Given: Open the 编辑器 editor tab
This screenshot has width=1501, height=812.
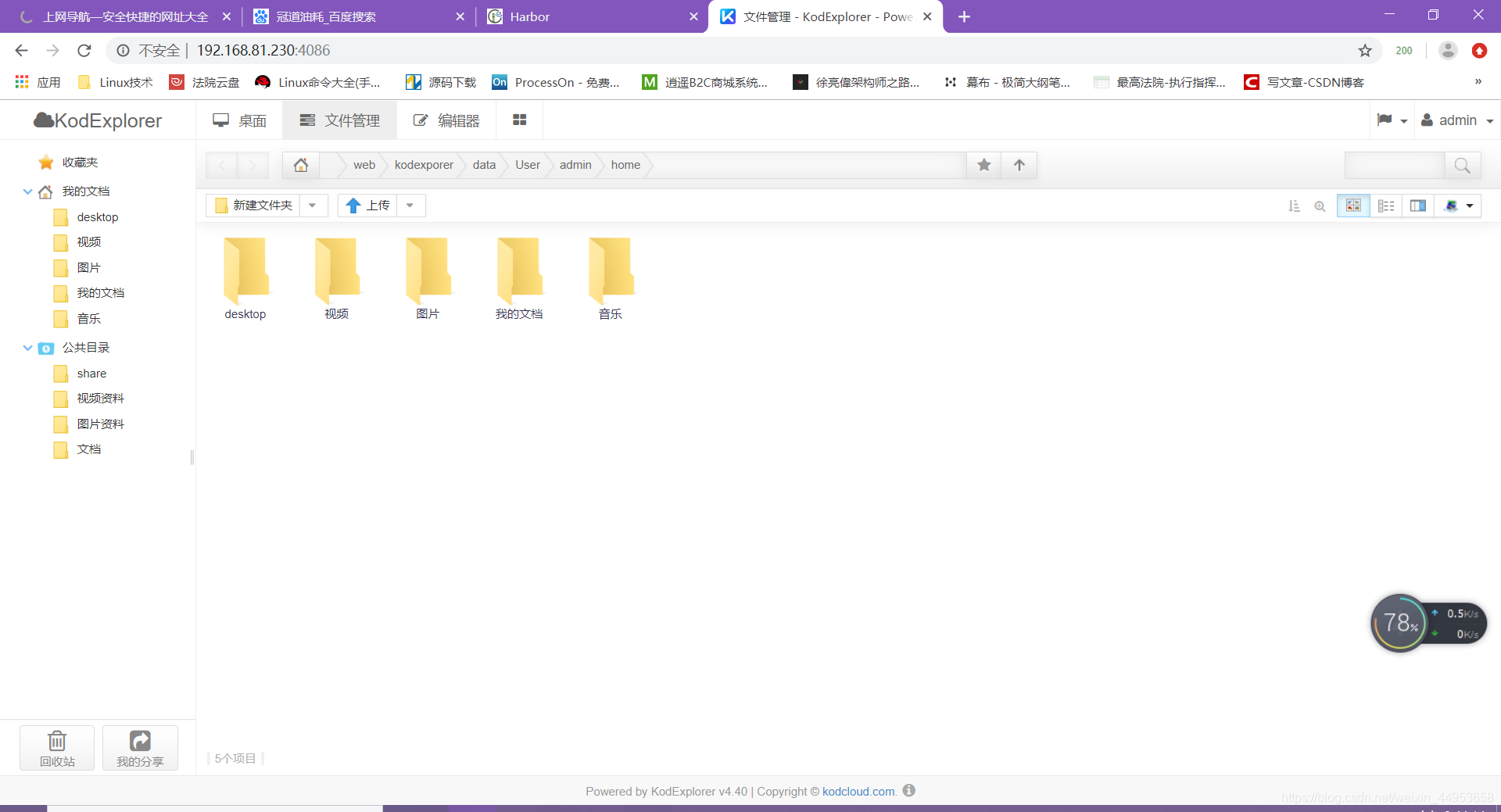Looking at the screenshot, I should 446,120.
